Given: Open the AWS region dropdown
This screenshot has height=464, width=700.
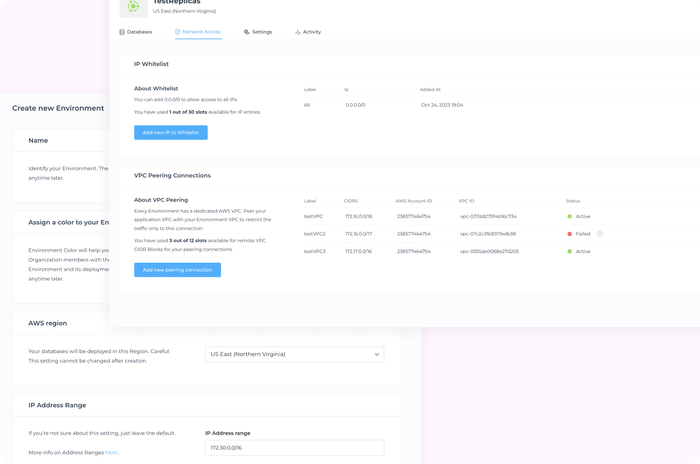Looking at the screenshot, I should coord(295,354).
